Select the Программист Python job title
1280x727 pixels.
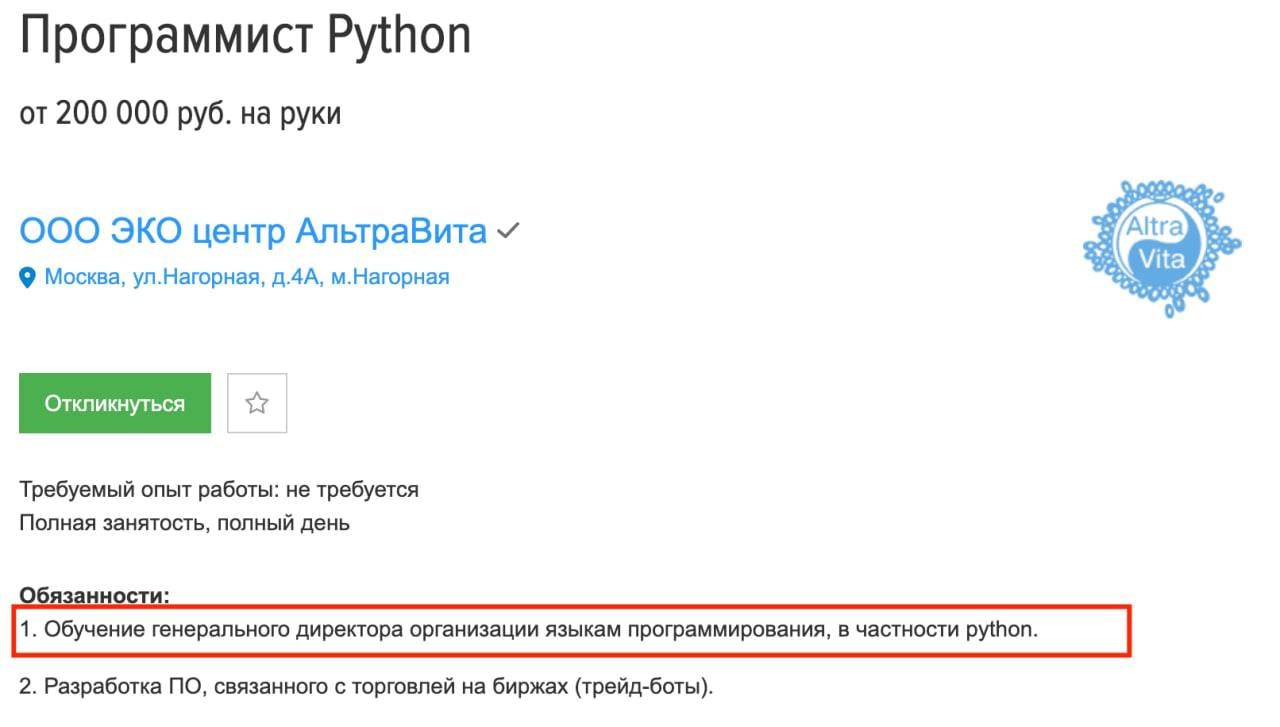click(x=245, y=36)
